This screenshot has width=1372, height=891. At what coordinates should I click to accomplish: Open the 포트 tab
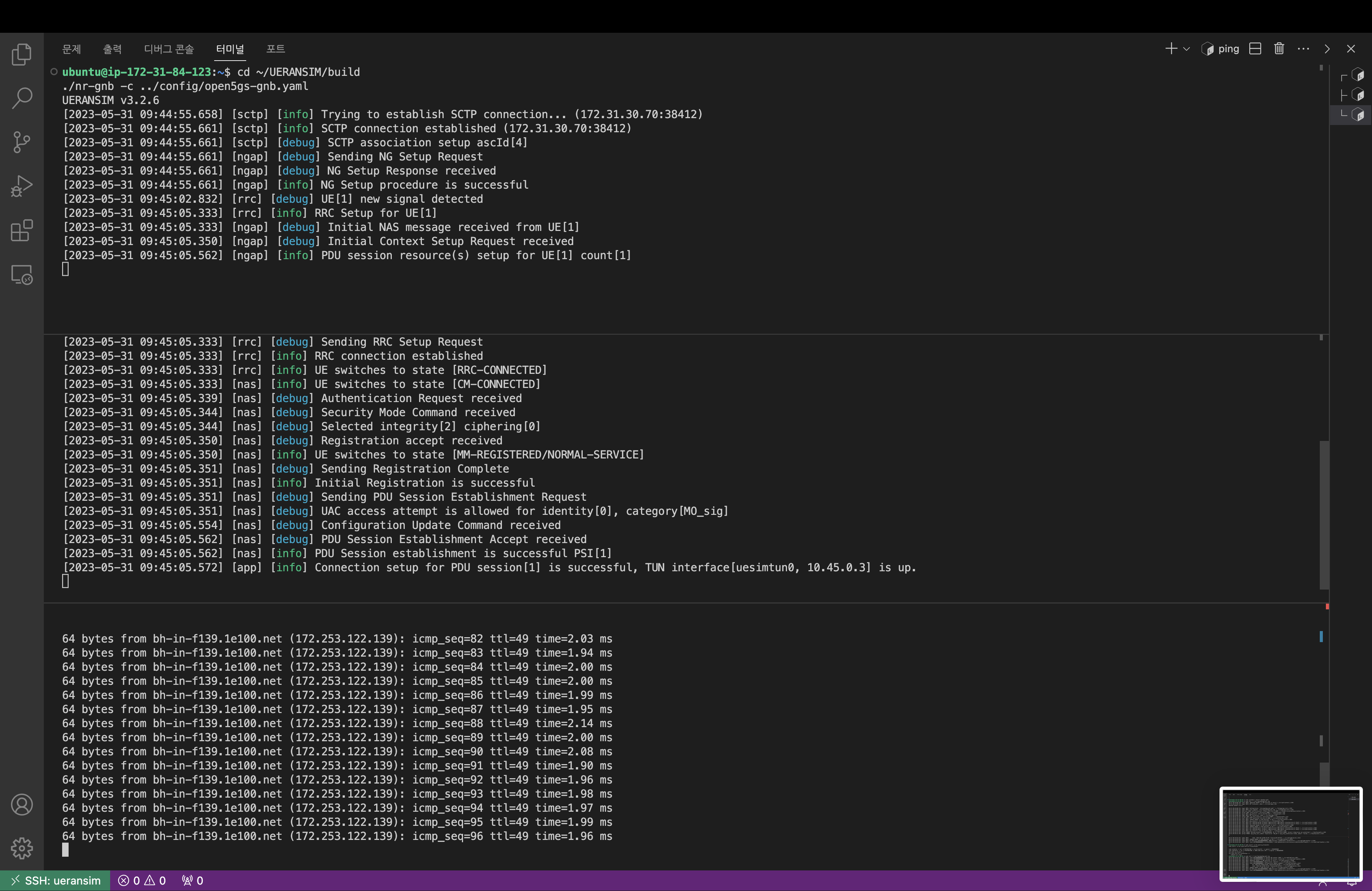coord(275,49)
